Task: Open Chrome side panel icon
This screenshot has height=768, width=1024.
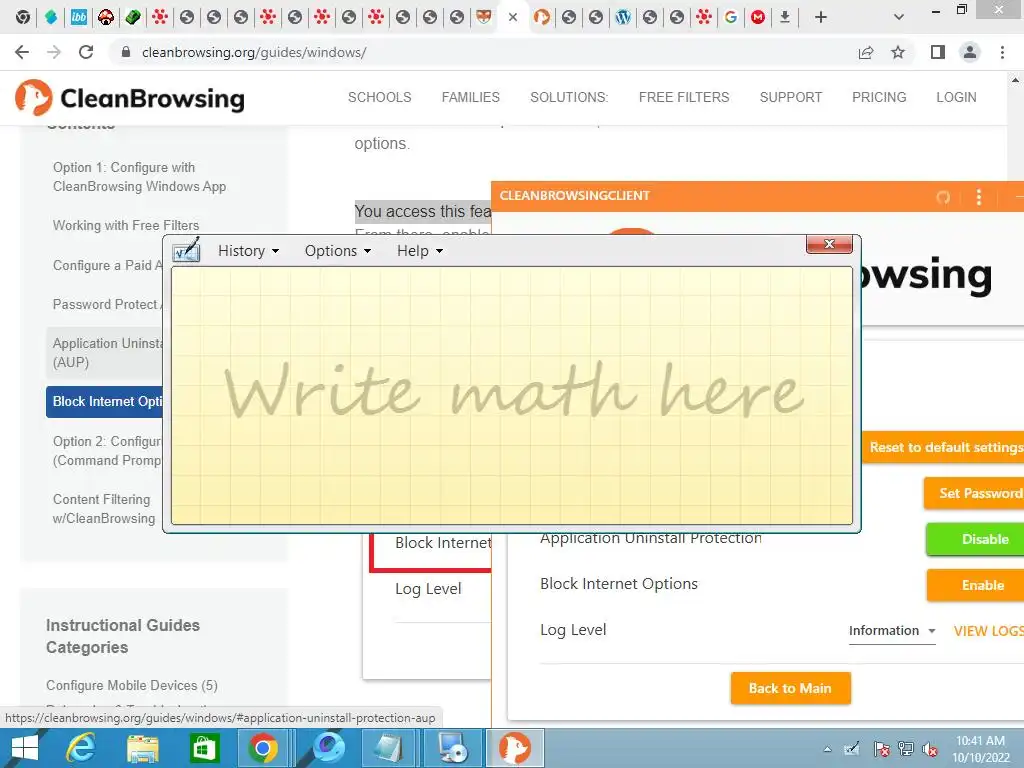Action: tap(938, 52)
